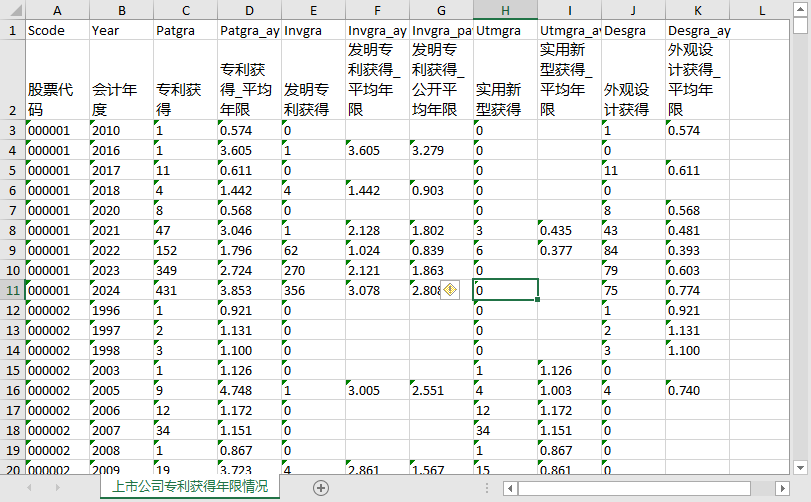Select column G header
The image size is (811, 502).
[441, 10]
